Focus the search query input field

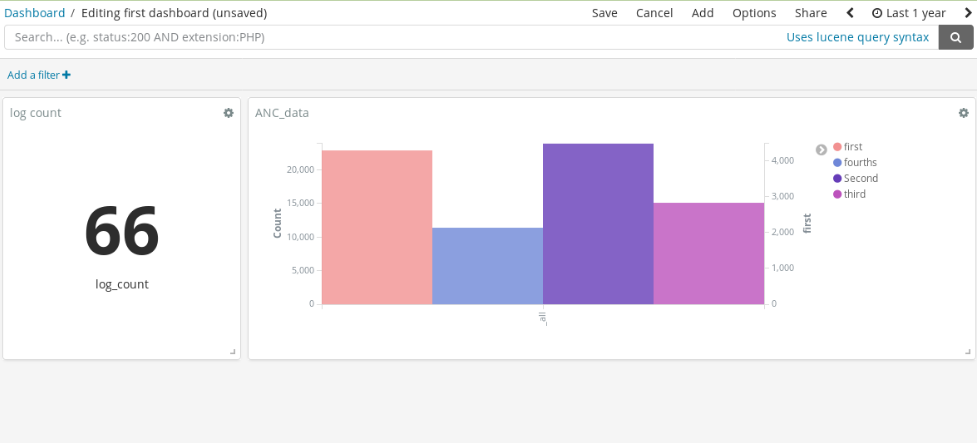click(x=390, y=37)
